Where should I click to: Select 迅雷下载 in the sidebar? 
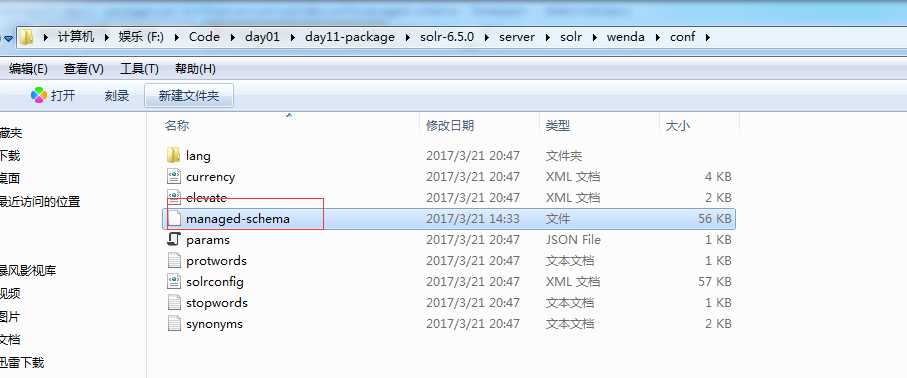(x=22, y=363)
